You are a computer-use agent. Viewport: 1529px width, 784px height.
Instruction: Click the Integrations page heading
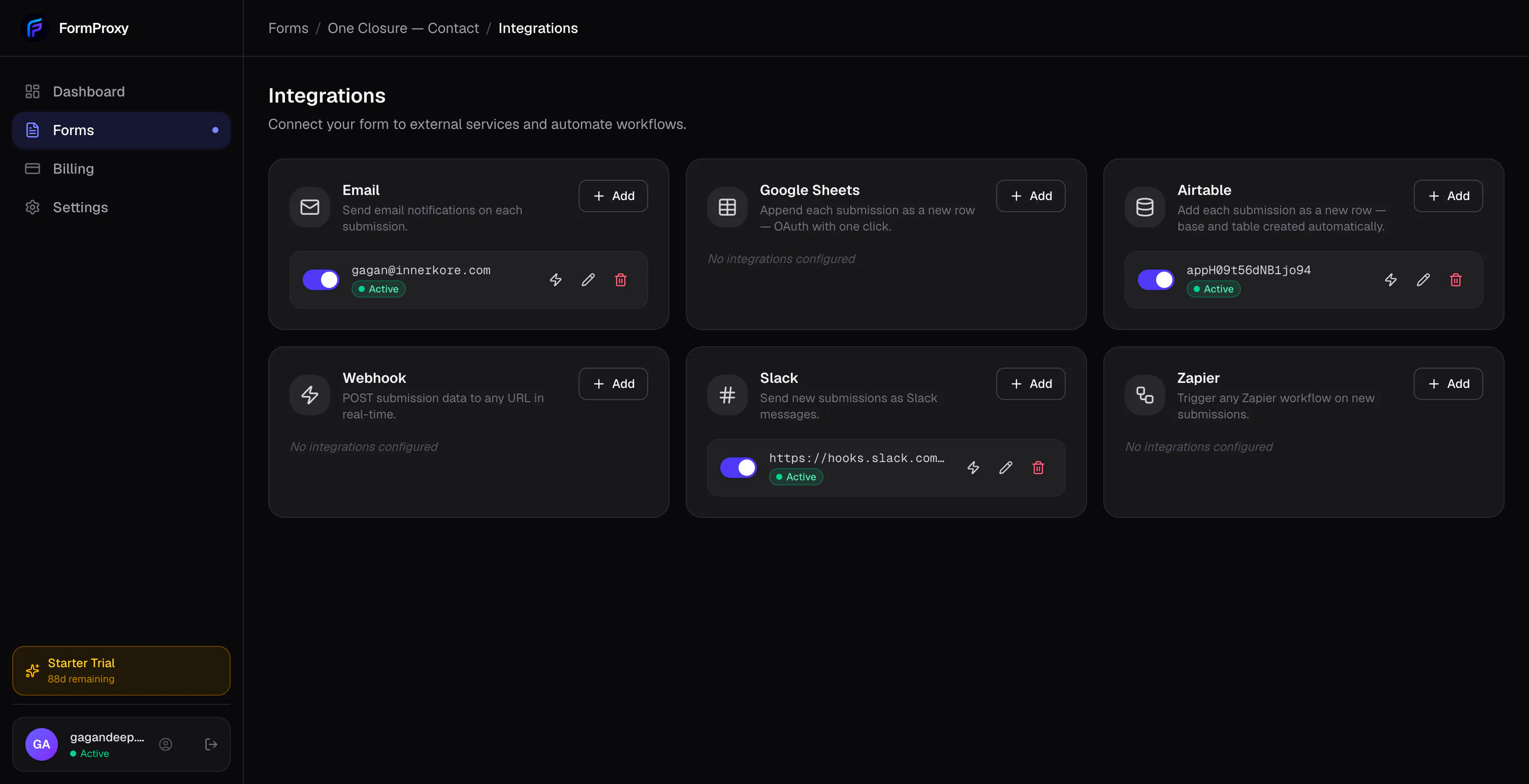[x=327, y=95]
